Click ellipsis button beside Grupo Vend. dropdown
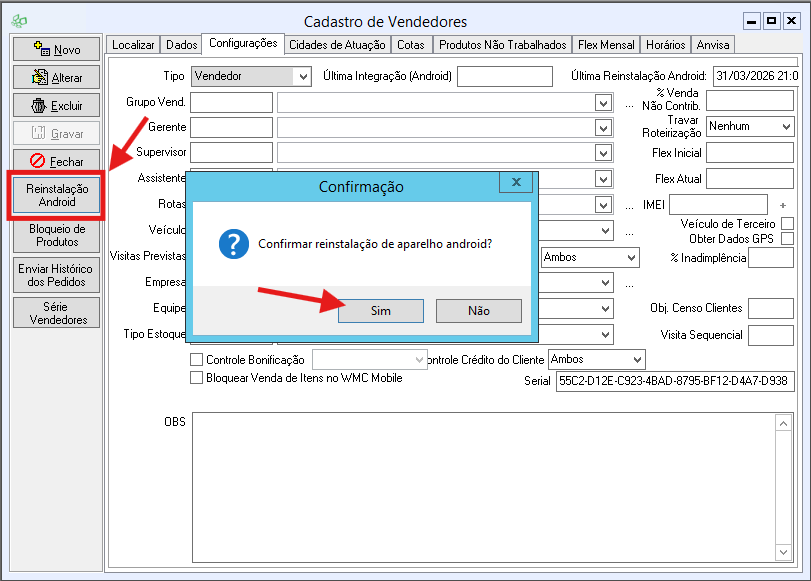Screen dimensions: 811x581 click(630, 103)
